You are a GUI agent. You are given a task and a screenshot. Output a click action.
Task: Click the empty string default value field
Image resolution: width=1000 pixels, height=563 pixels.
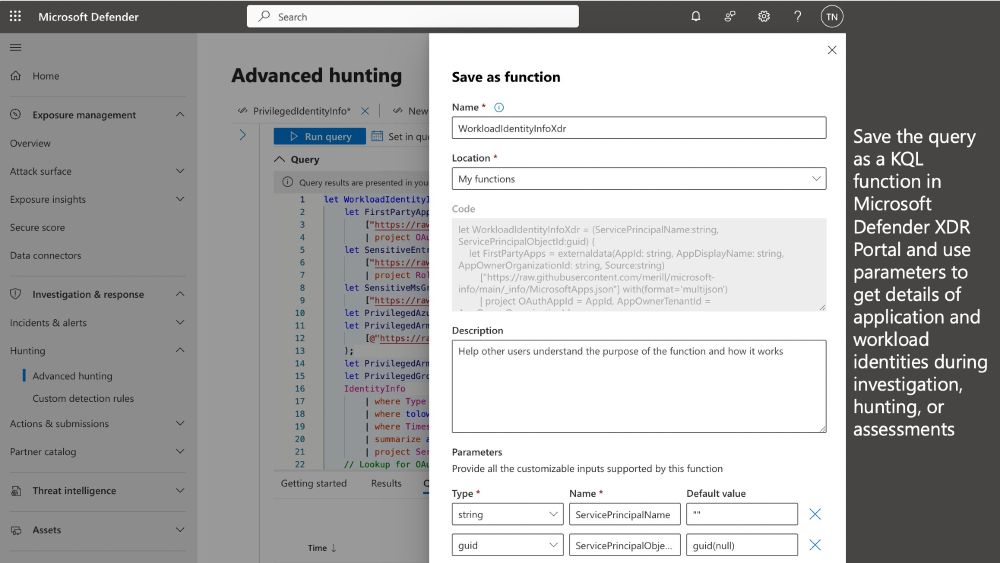tap(742, 514)
